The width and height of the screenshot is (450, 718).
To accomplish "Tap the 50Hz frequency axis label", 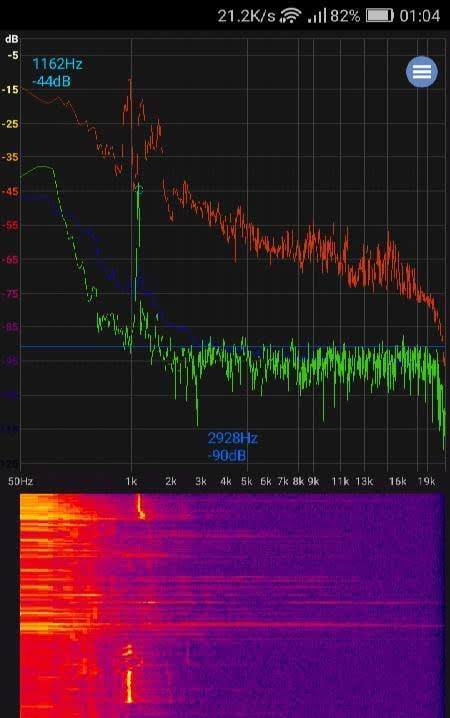I will [21, 481].
